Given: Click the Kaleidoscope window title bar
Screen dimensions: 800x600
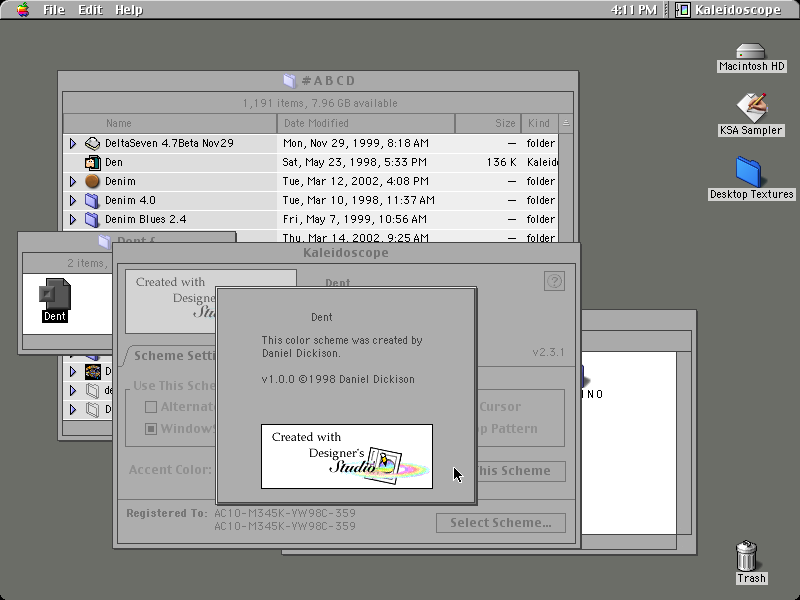Looking at the screenshot, I should (x=346, y=253).
